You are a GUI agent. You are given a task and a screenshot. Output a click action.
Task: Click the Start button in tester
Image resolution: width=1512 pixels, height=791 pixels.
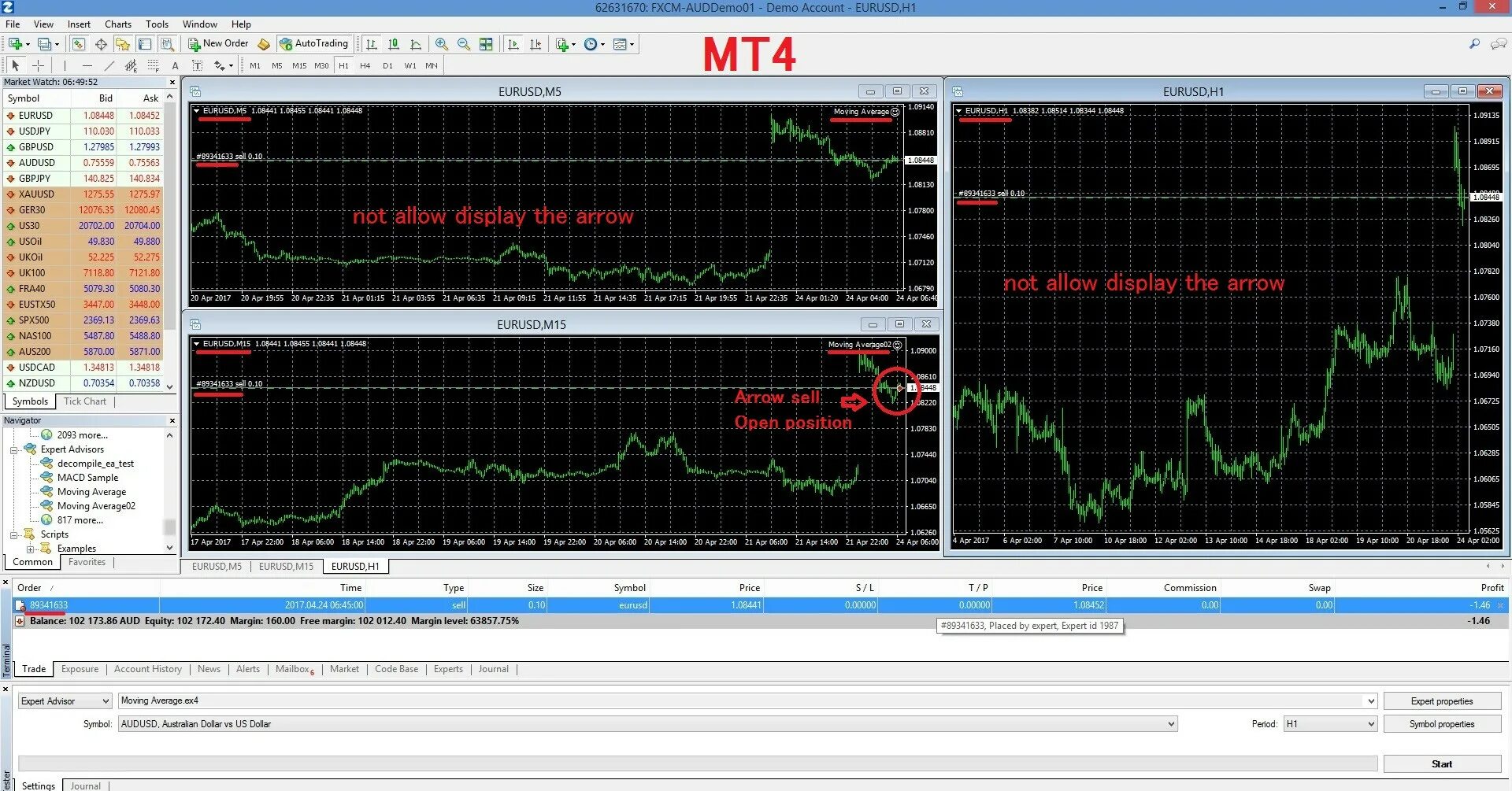click(1442, 764)
